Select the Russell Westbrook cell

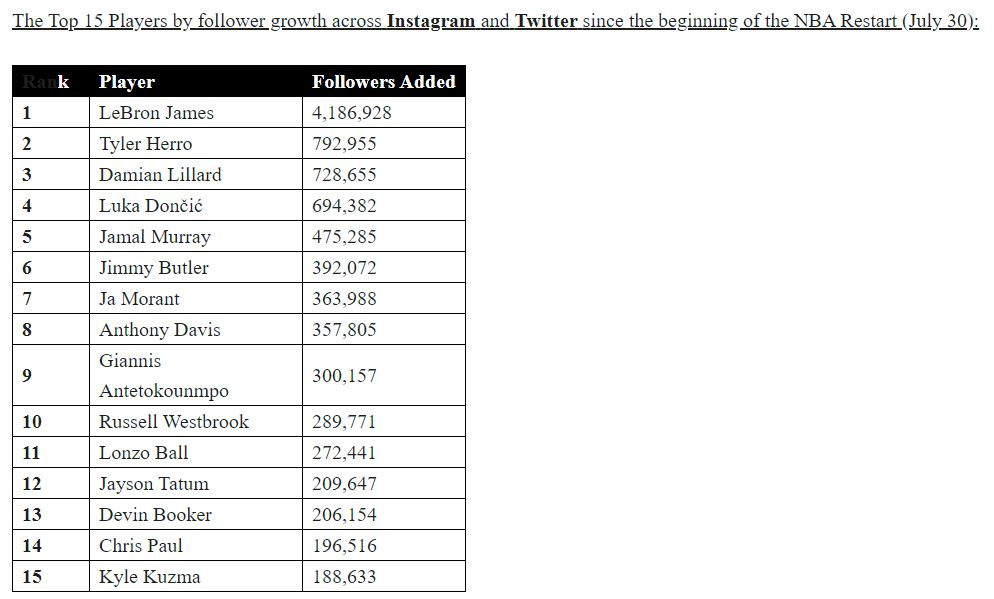pos(174,422)
